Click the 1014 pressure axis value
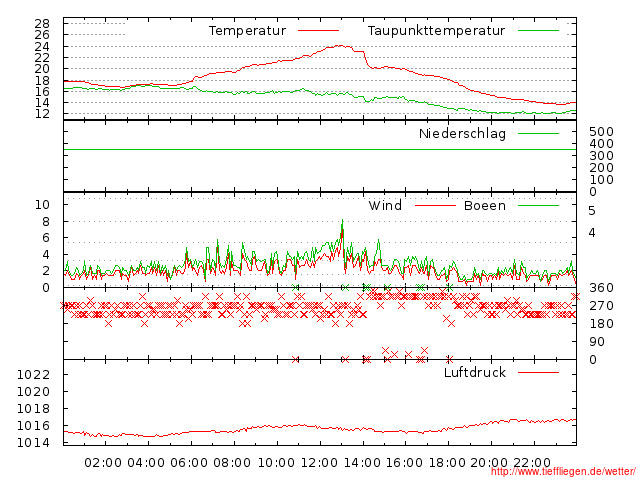Screen dimensions: 640x480 [x=33, y=442]
